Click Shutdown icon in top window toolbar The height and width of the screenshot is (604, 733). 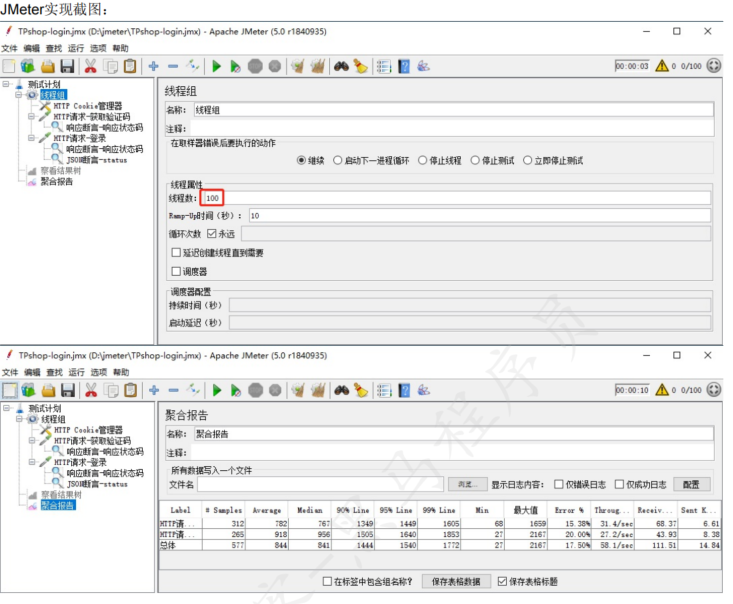(275, 66)
